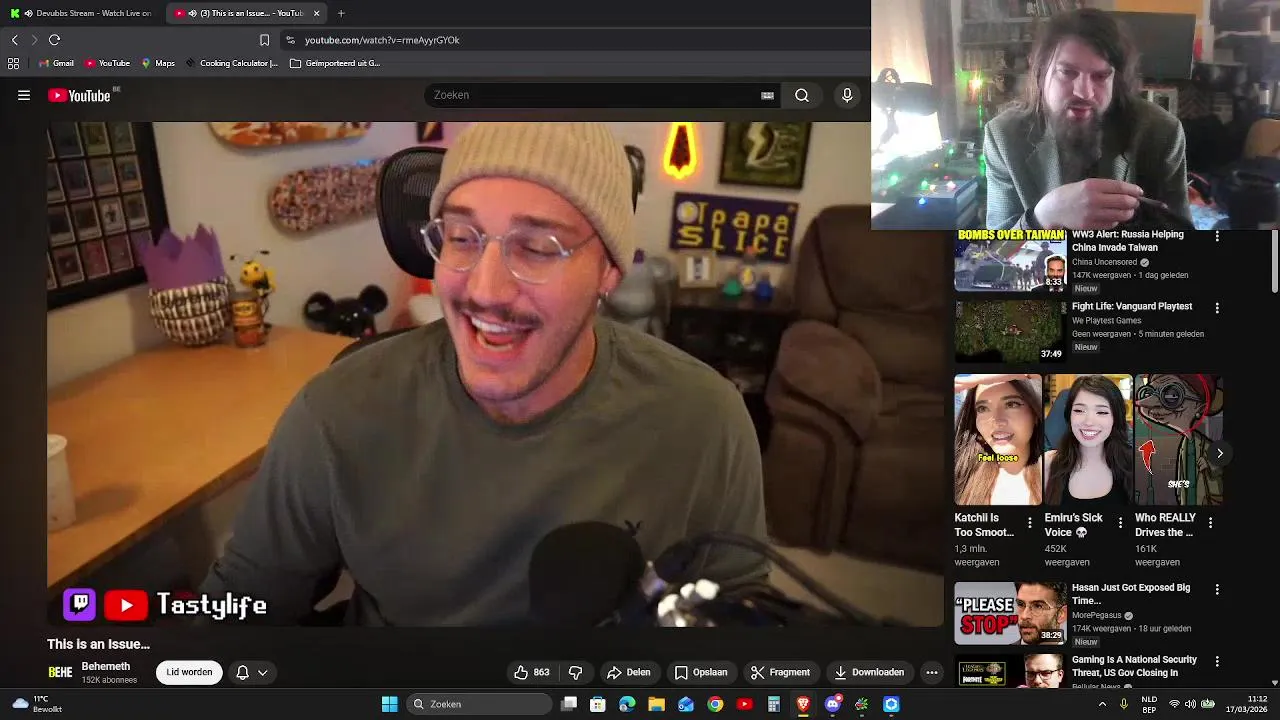Mute audio on the Devubbs Stream tab

pos(28,13)
